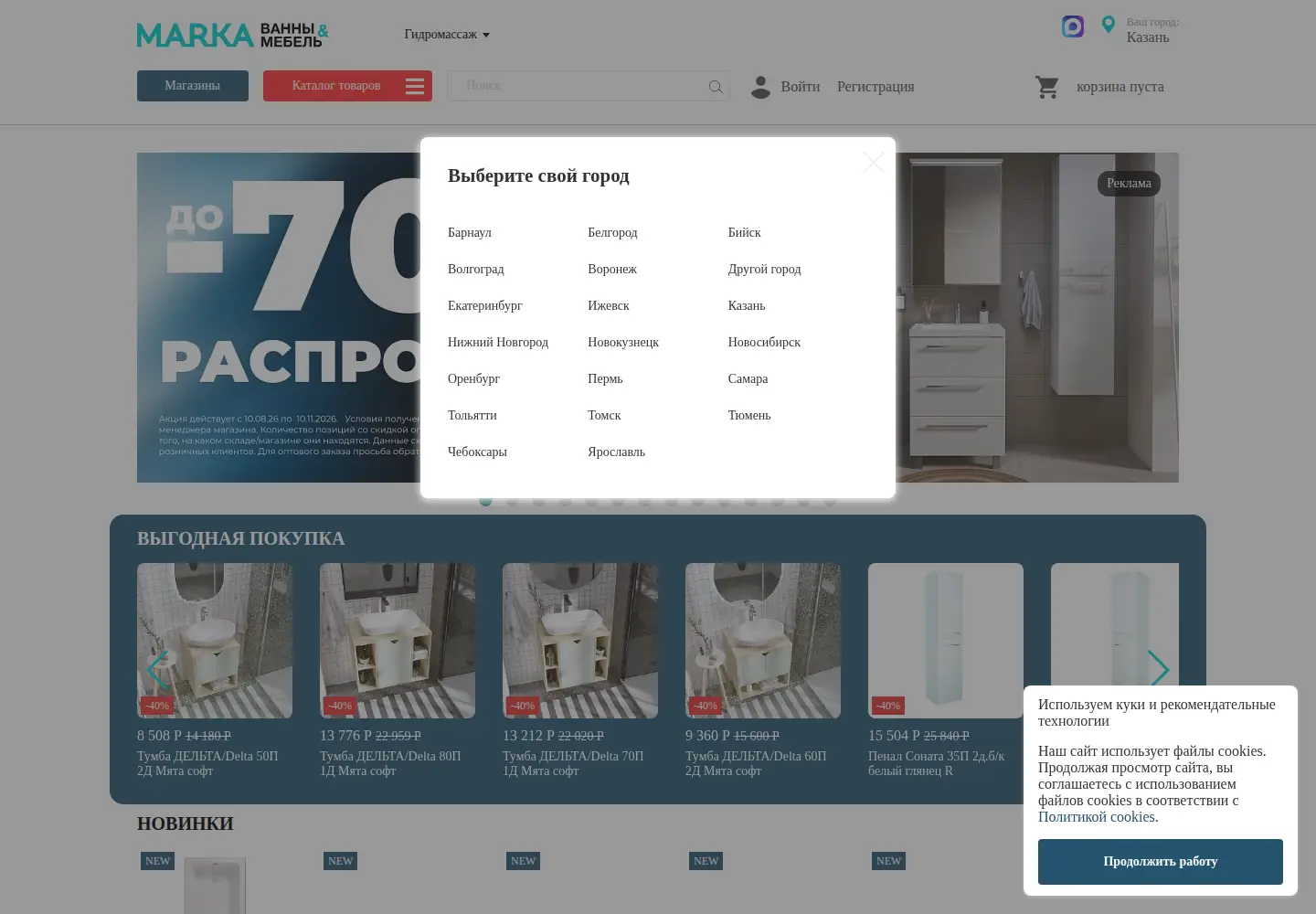Click Продолжить работу cookie button
Screen dimensions: 1316x914
(1161, 862)
